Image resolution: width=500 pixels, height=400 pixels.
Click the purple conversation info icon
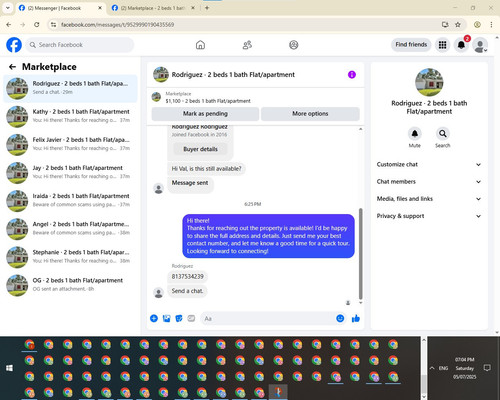(x=352, y=75)
